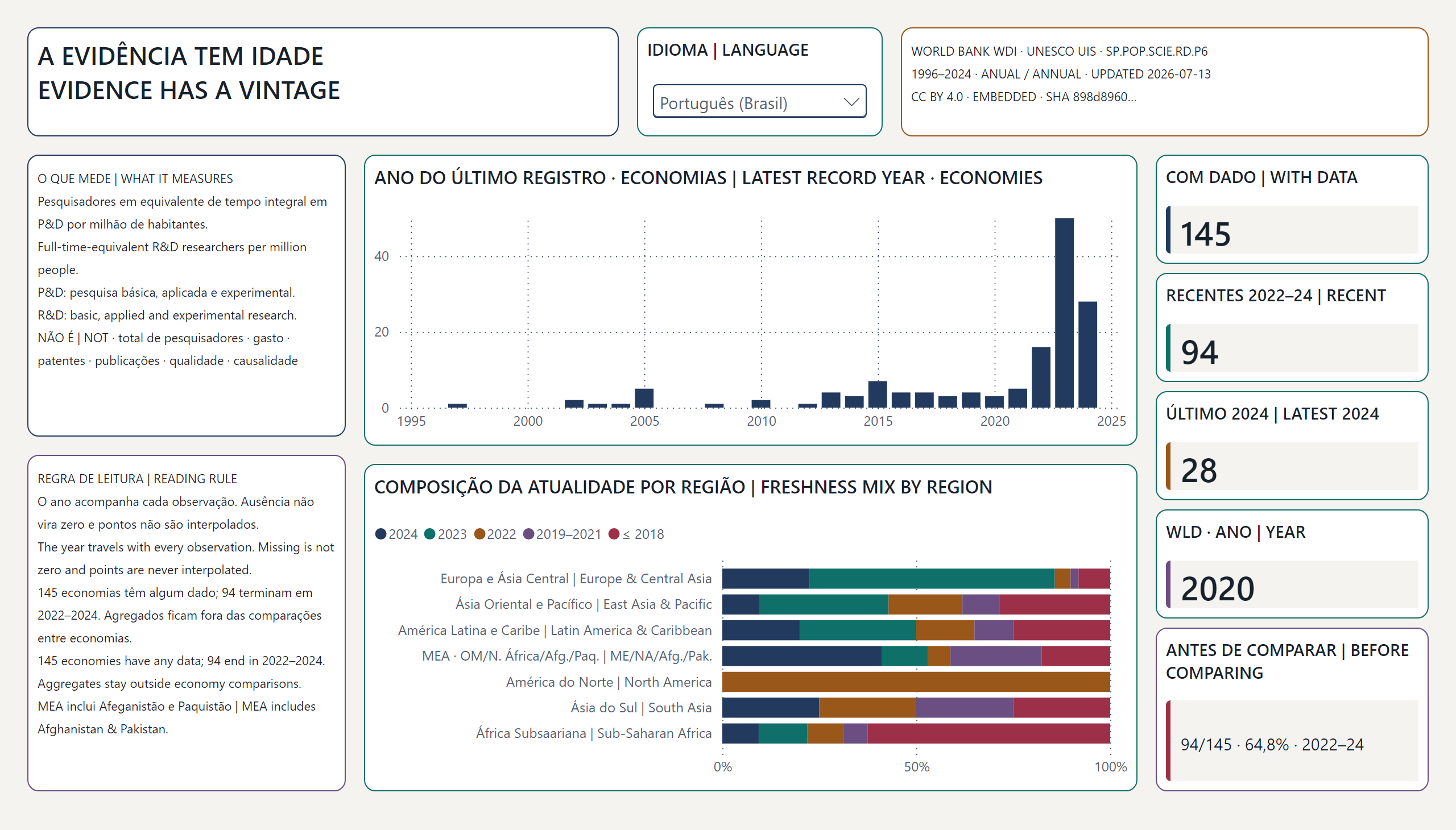Select the Ásia do Sul row label
1456x830 pixels.
tap(641, 707)
